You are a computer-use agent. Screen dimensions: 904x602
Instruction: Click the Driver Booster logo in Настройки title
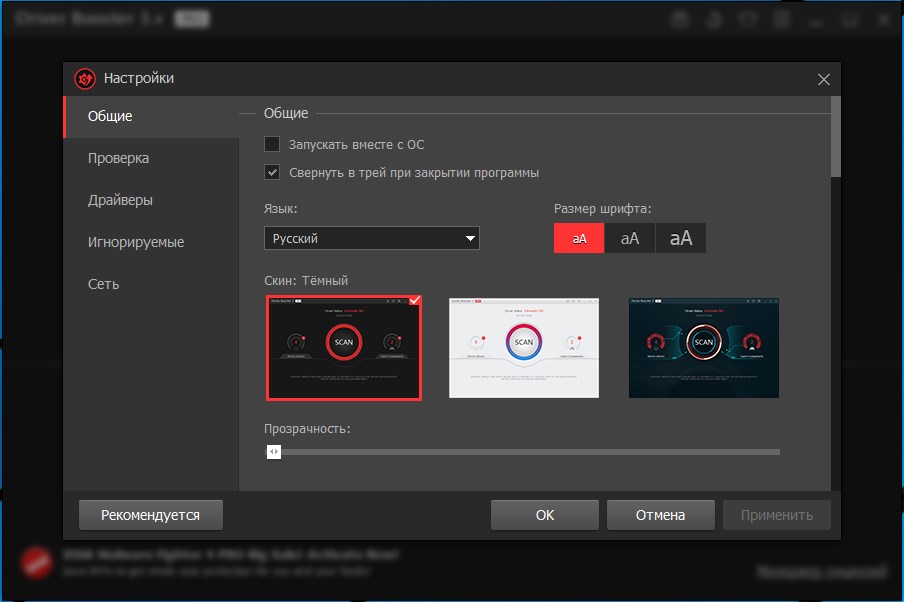coord(85,79)
